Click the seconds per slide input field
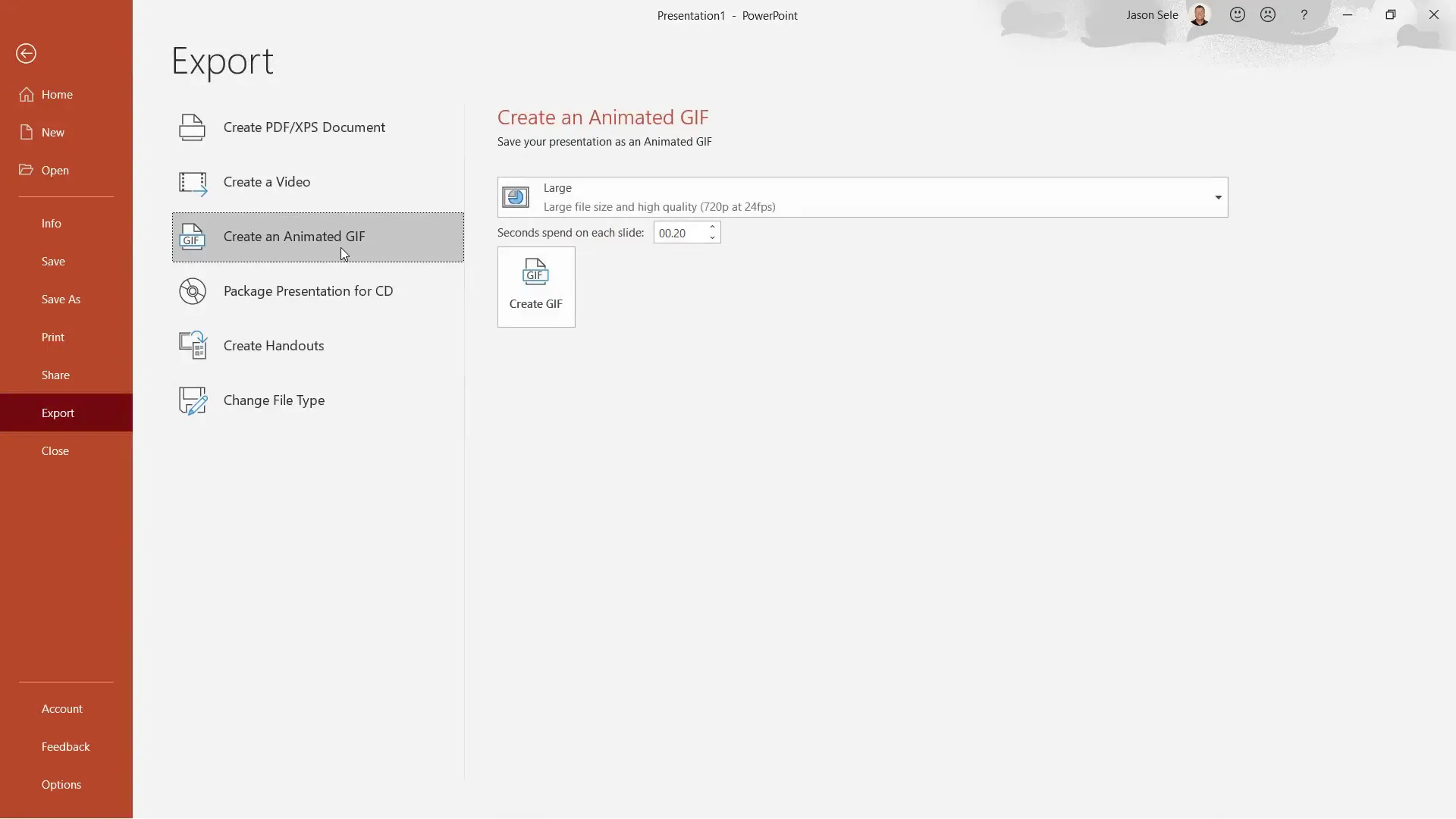 point(680,233)
